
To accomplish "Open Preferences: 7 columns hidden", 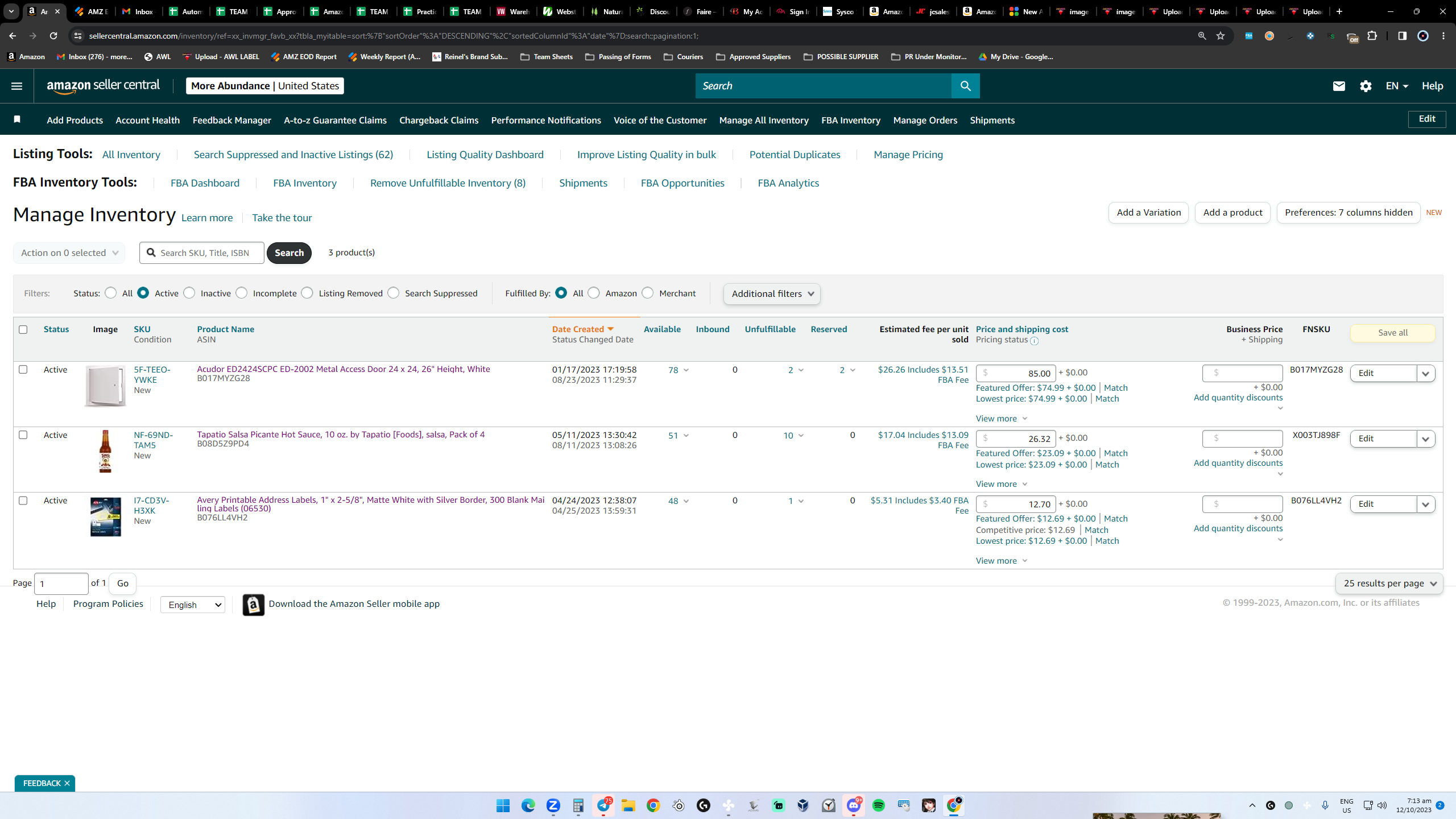I will pyautogui.click(x=1349, y=213).
